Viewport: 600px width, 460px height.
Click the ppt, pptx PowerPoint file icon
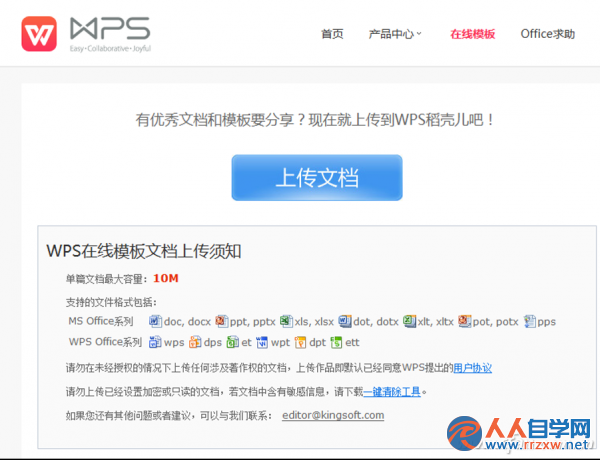click(x=222, y=321)
